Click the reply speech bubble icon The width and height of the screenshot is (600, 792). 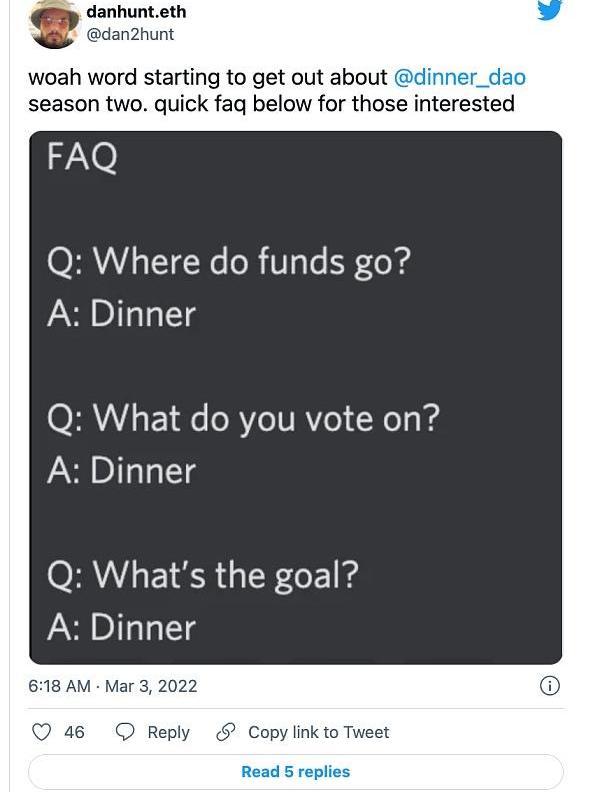(125, 732)
